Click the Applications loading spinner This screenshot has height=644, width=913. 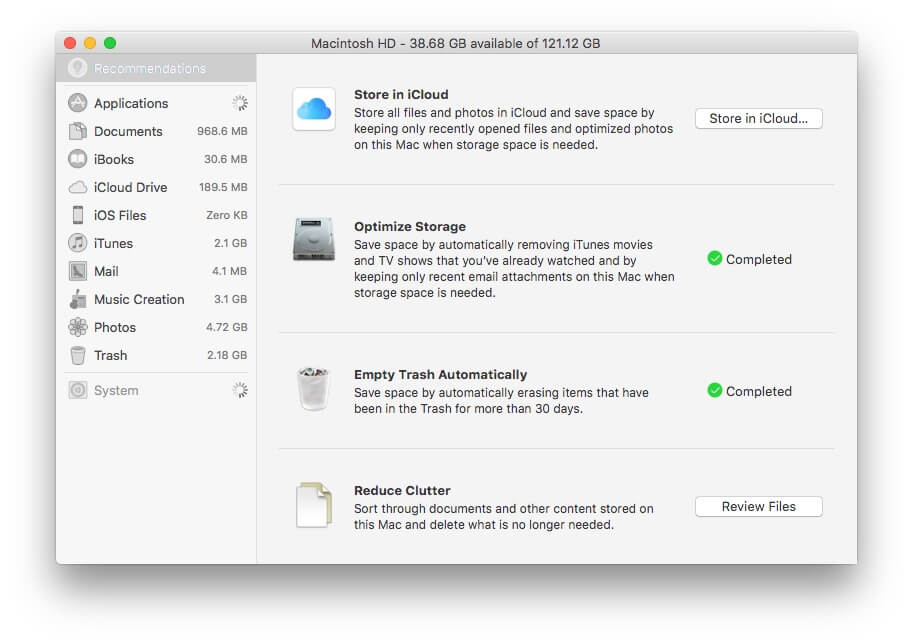pos(240,103)
